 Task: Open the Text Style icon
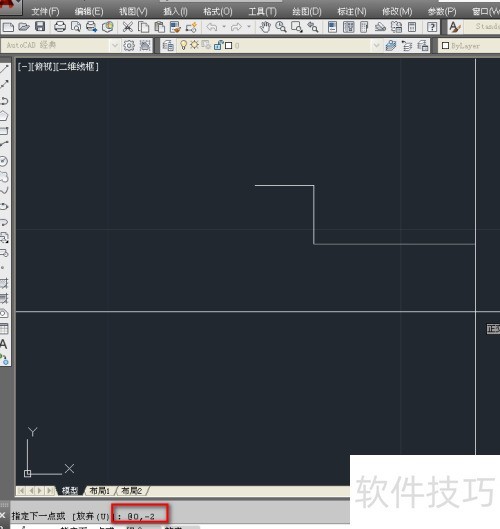click(x=455, y=27)
